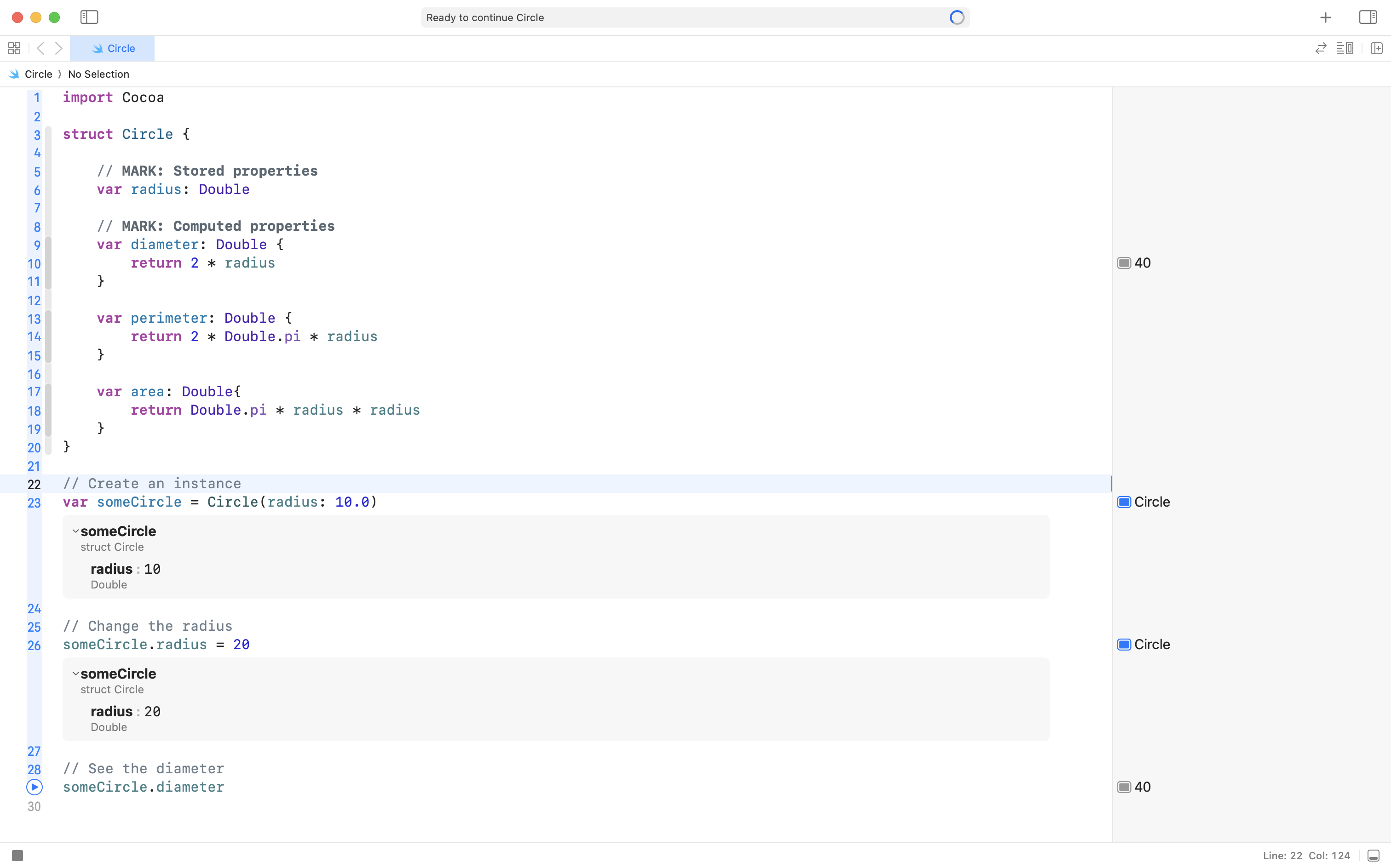Click the activity progress spinner in the toolbar

(x=956, y=17)
